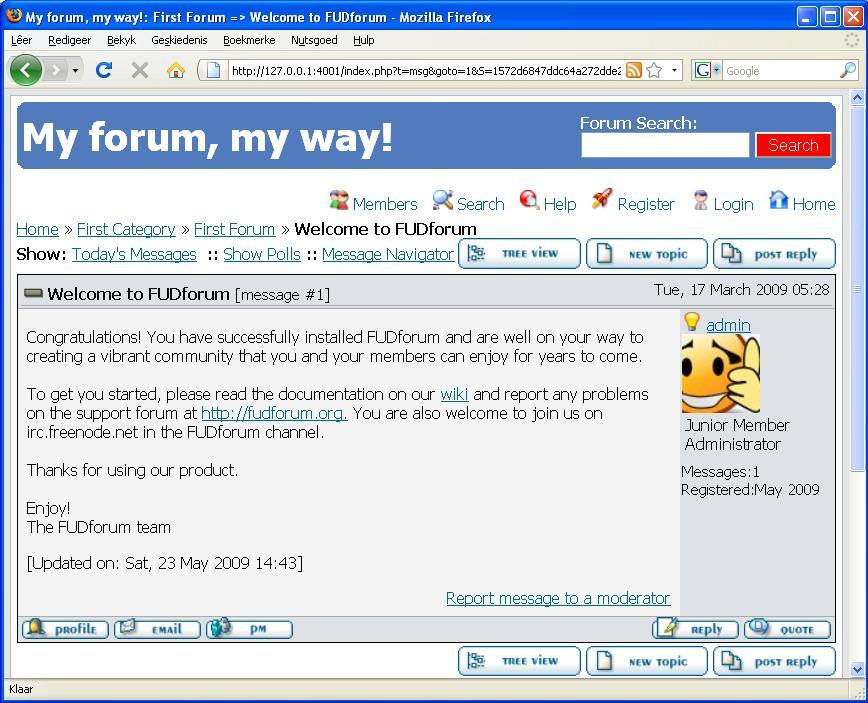Reload the page using browser toolbar

pyautogui.click(x=103, y=70)
